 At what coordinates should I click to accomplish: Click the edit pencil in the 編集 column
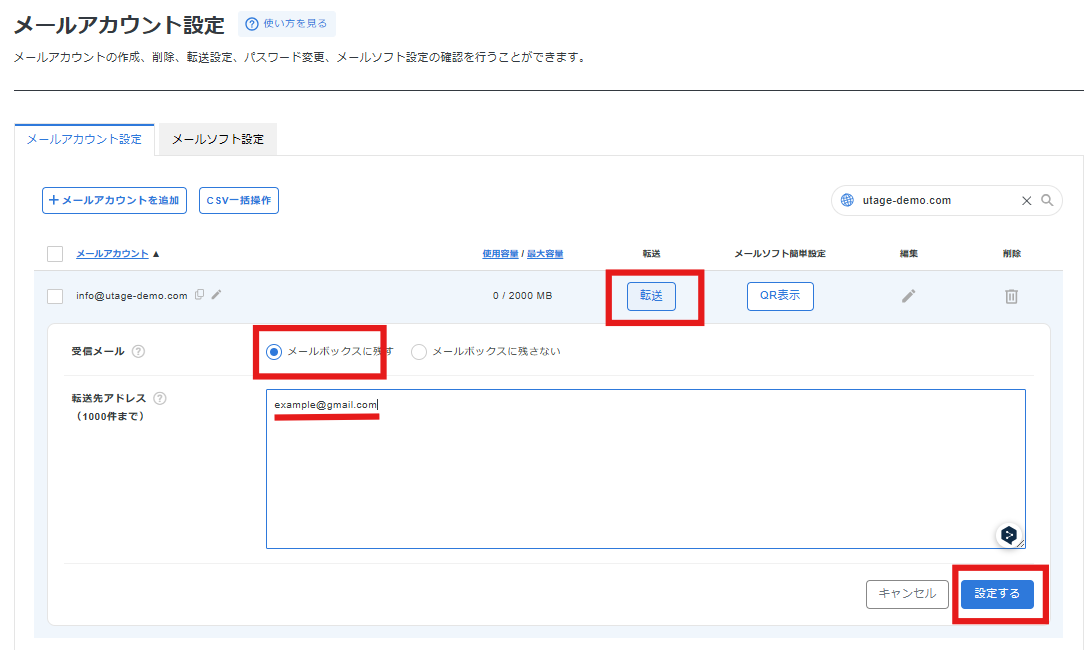click(908, 296)
